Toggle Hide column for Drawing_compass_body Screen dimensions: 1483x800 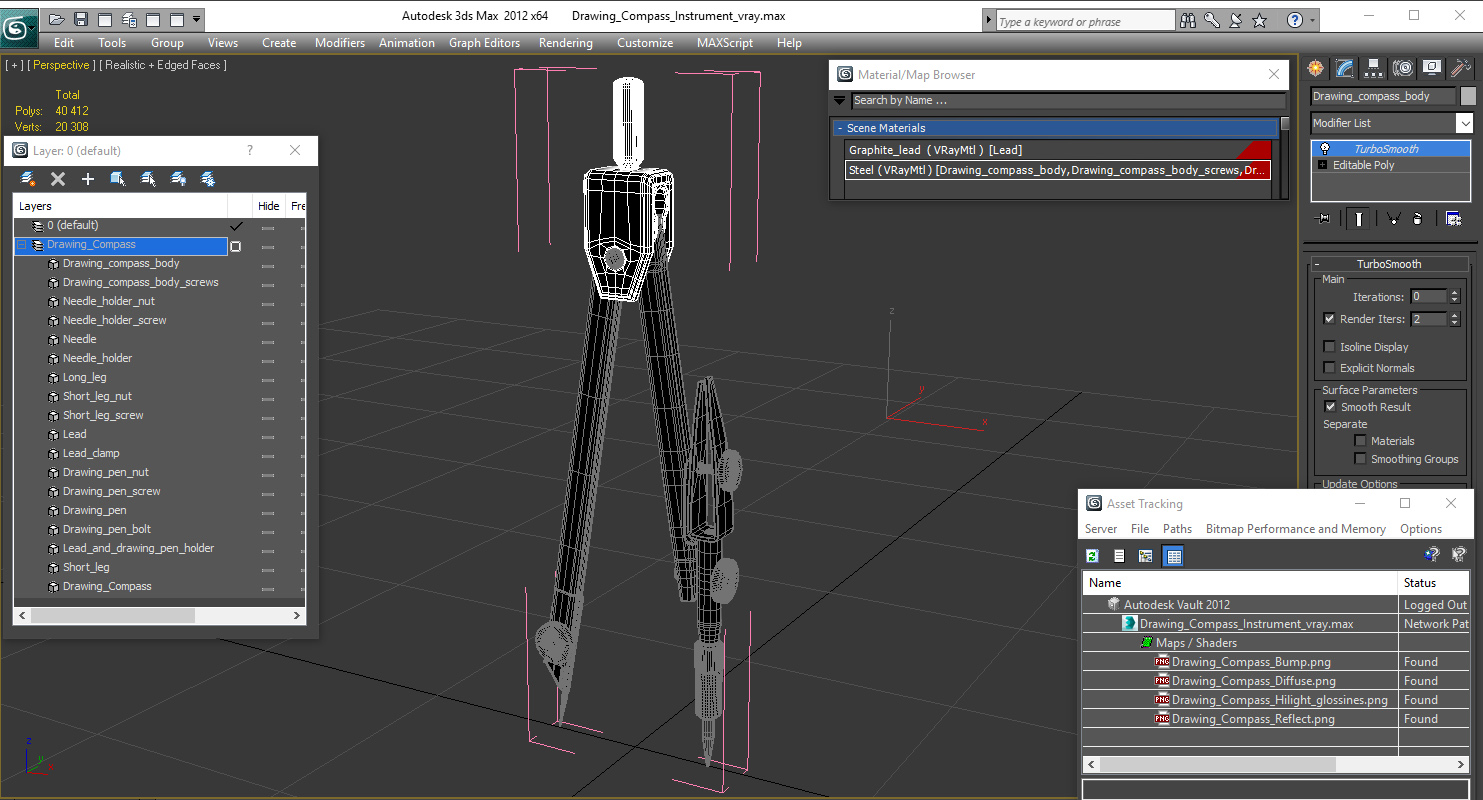tap(268, 264)
